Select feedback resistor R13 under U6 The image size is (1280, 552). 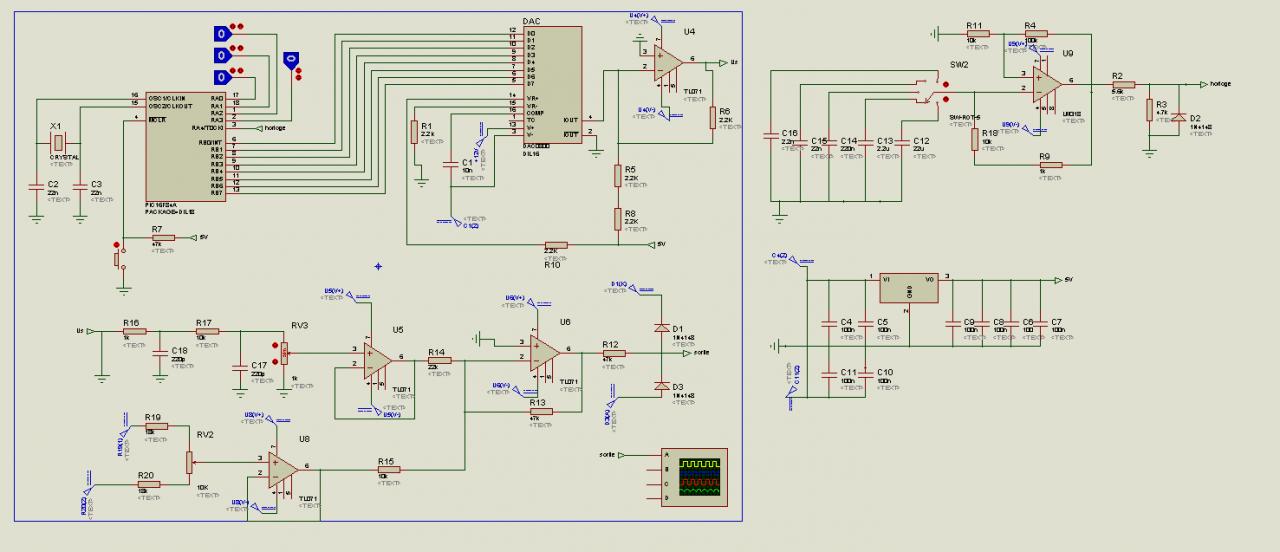(x=540, y=410)
